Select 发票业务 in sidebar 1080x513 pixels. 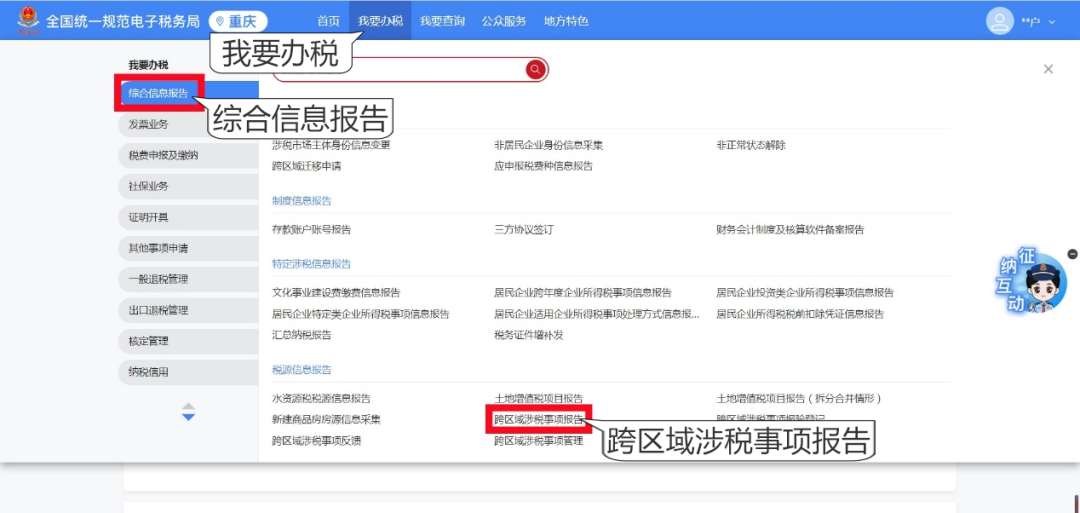[148, 125]
